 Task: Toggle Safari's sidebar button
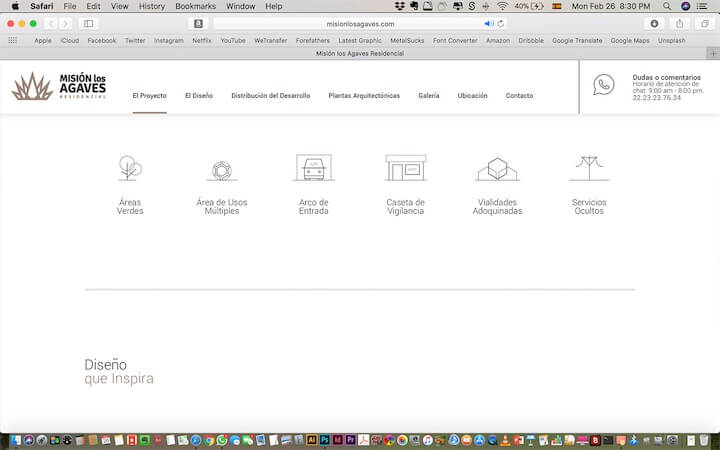[89, 23]
